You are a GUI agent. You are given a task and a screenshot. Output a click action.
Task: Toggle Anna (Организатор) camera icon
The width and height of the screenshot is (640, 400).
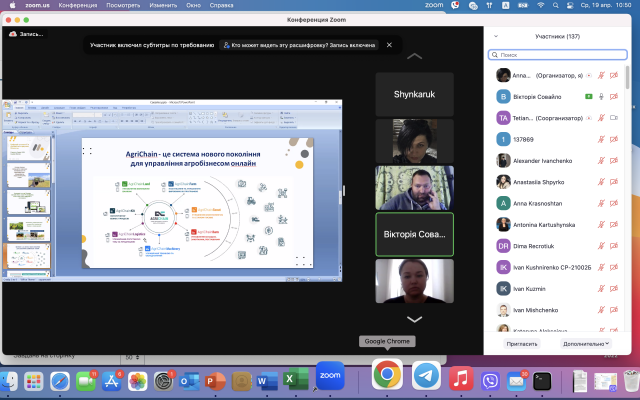613,76
